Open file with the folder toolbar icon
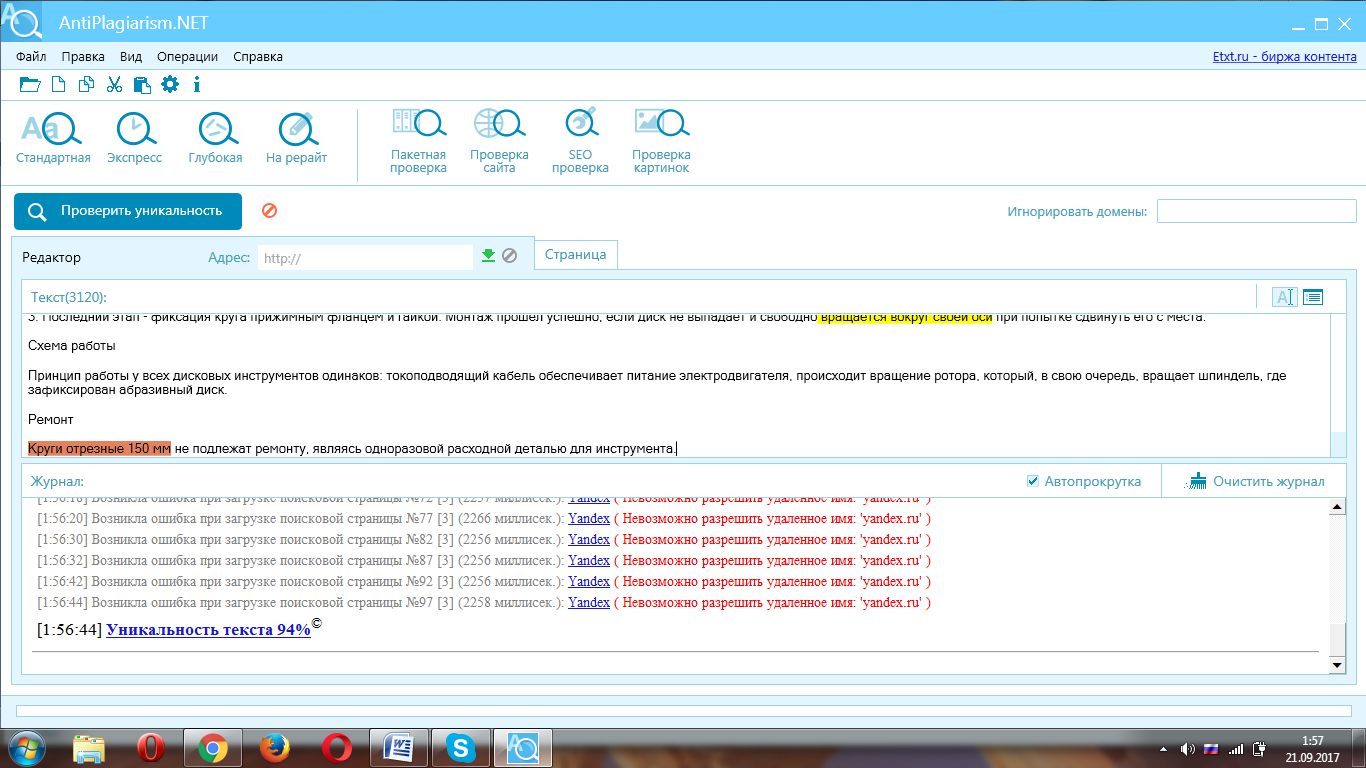This screenshot has height=768, width=1366. [30, 85]
